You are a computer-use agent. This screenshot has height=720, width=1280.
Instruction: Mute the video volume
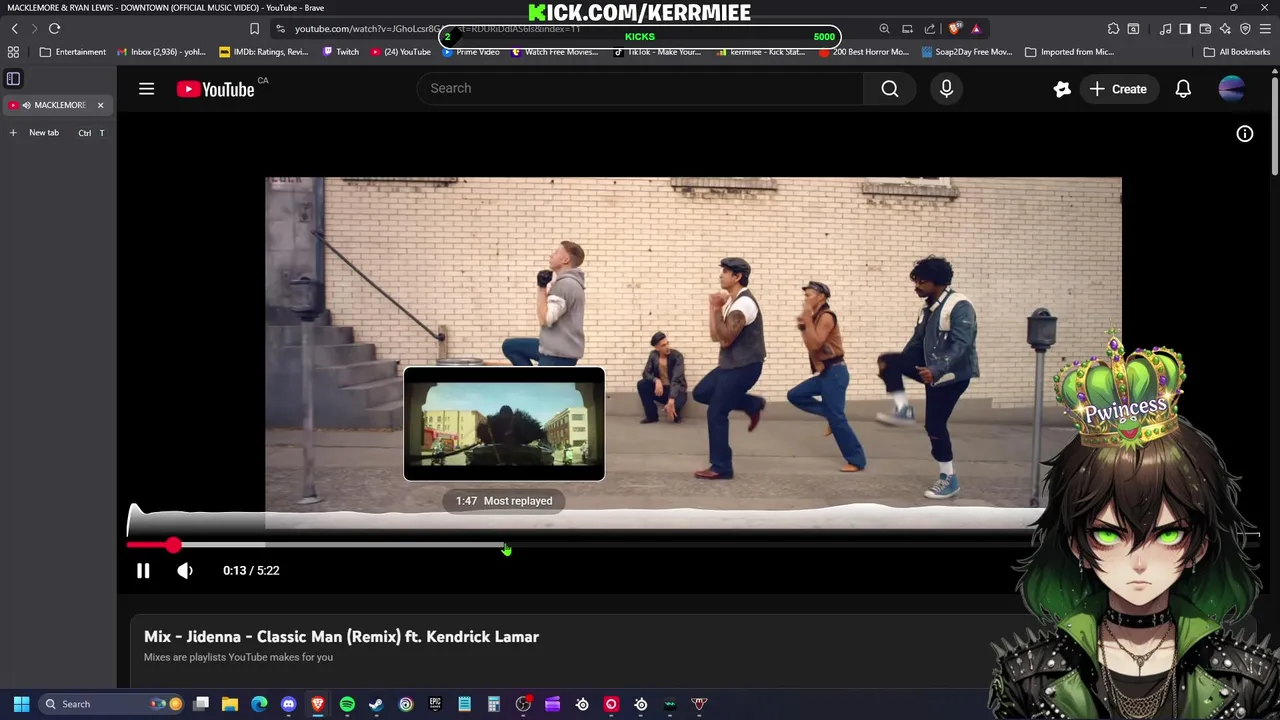click(x=185, y=570)
